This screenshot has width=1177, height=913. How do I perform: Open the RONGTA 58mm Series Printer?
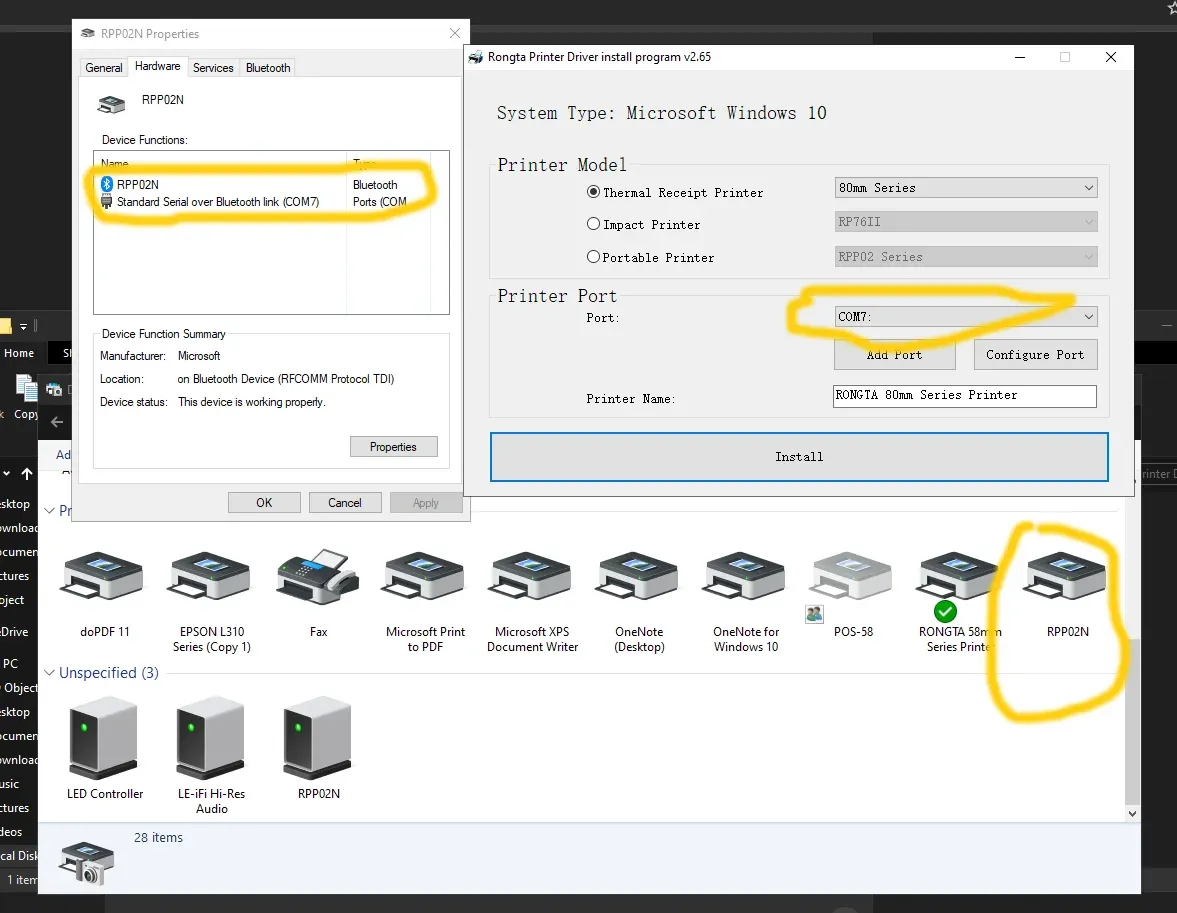956,578
